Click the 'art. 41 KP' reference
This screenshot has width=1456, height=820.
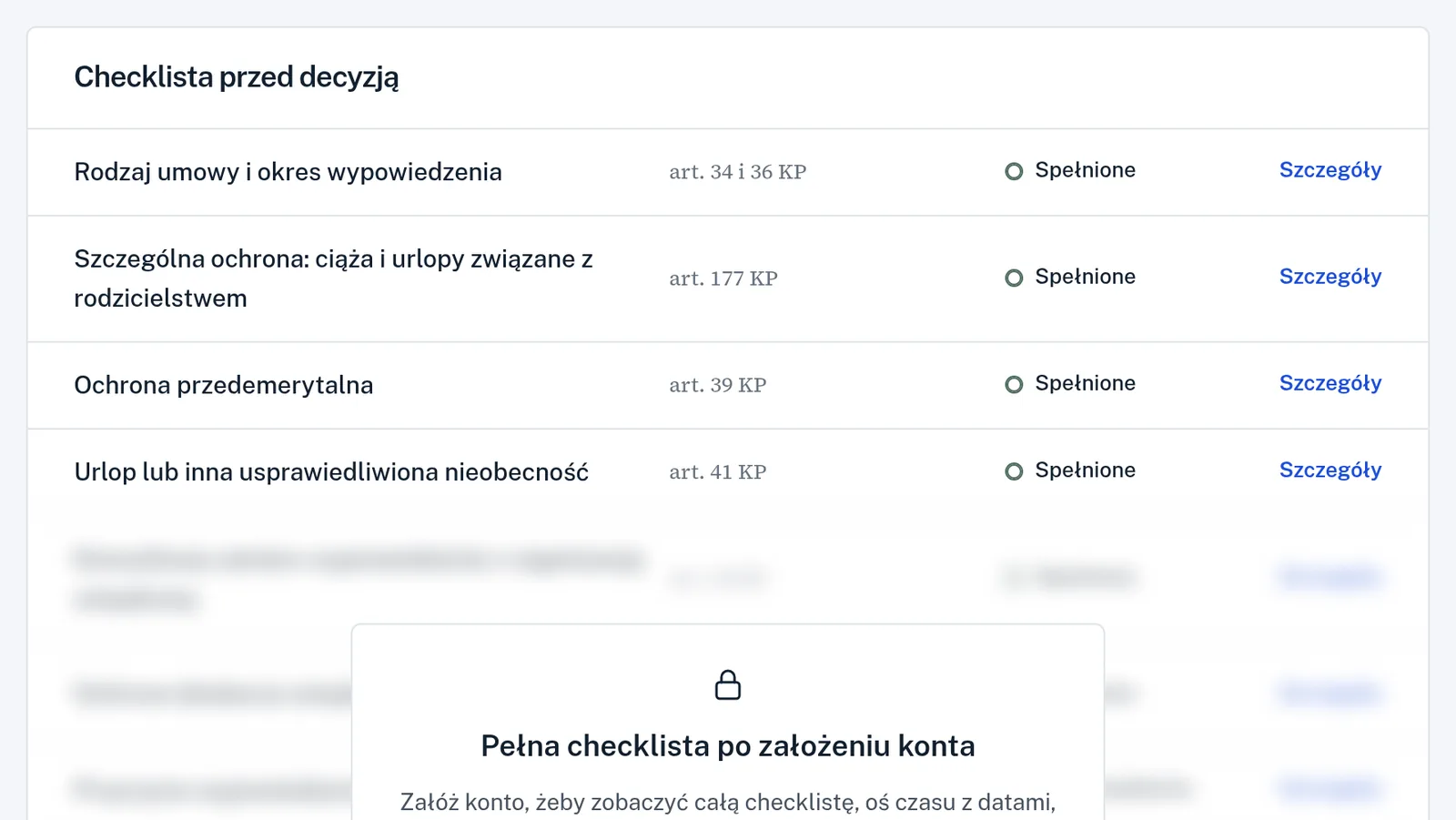718,472
